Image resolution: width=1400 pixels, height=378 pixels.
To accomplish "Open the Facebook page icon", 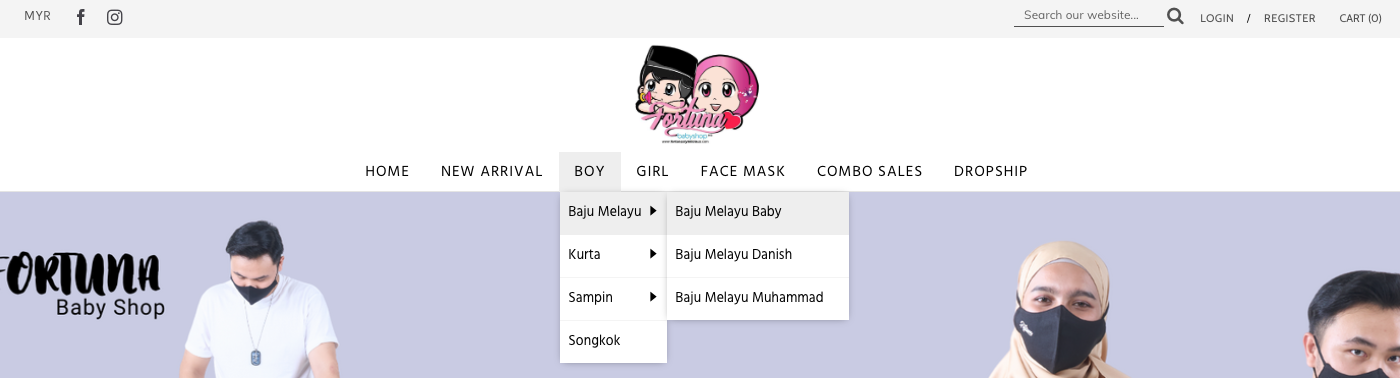I will [x=81, y=17].
